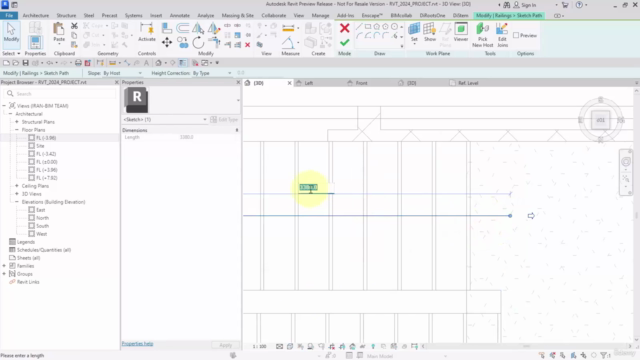Select the Rotate tool icon
Viewport: 640px width, 360px height.
[x=198, y=42]
